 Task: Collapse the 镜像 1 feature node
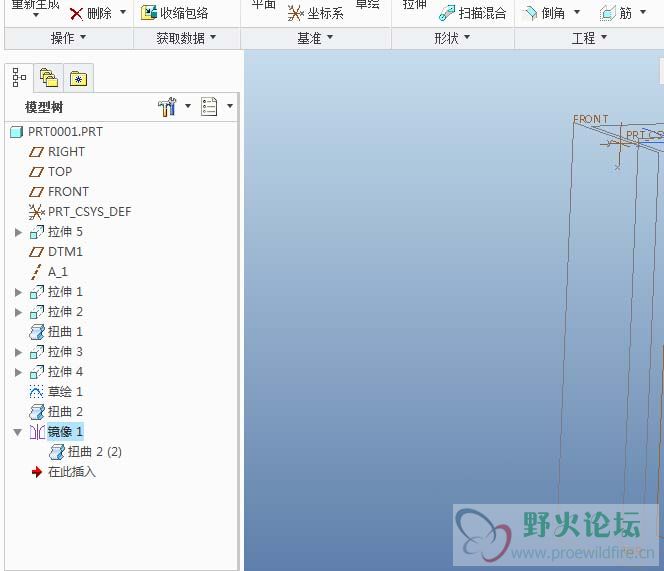pyautogui.click(x=18, y=432)
